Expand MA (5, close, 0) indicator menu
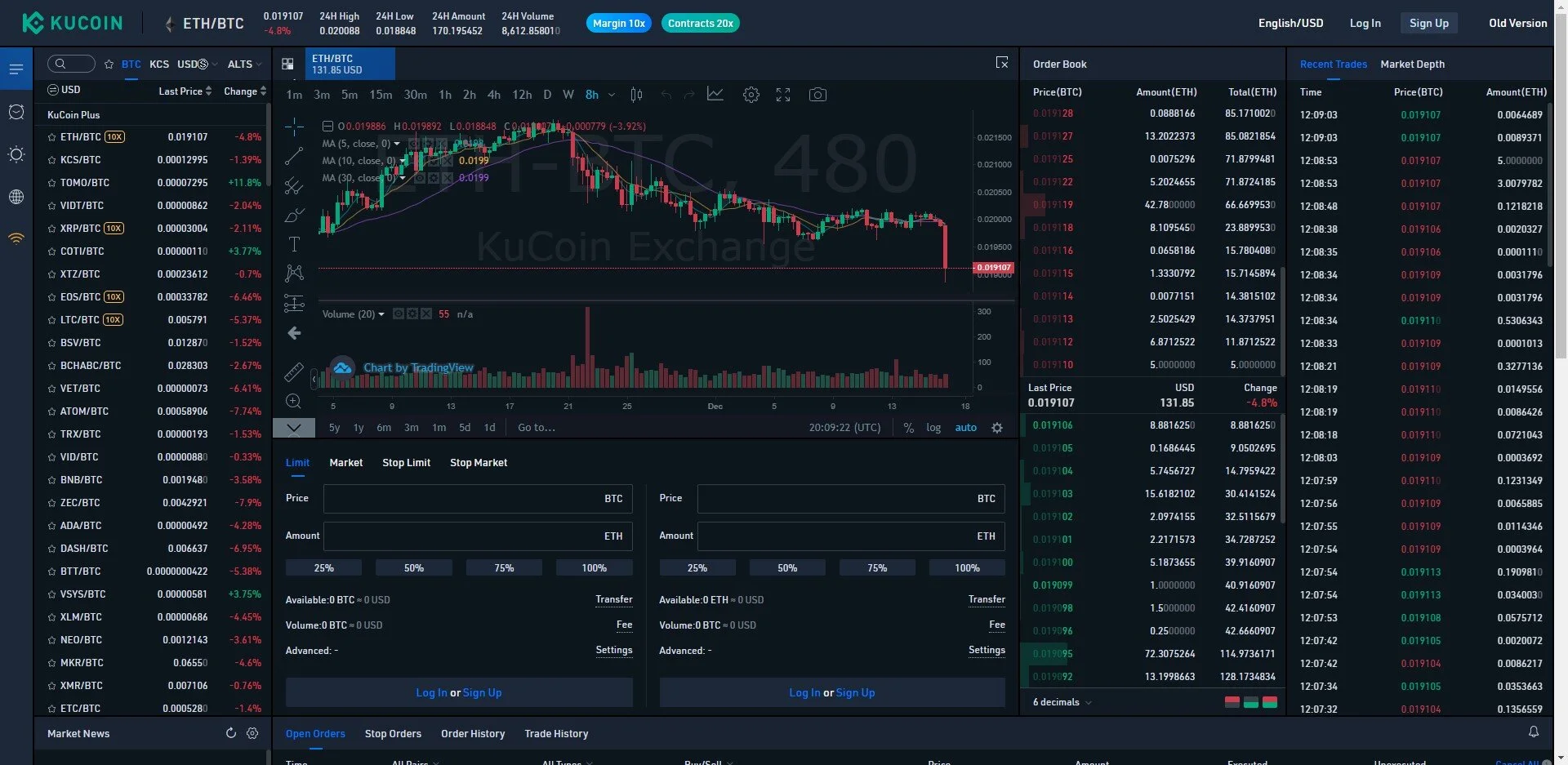The height and width of the screenshot is (765, 1568). click(x=397, y=144)
